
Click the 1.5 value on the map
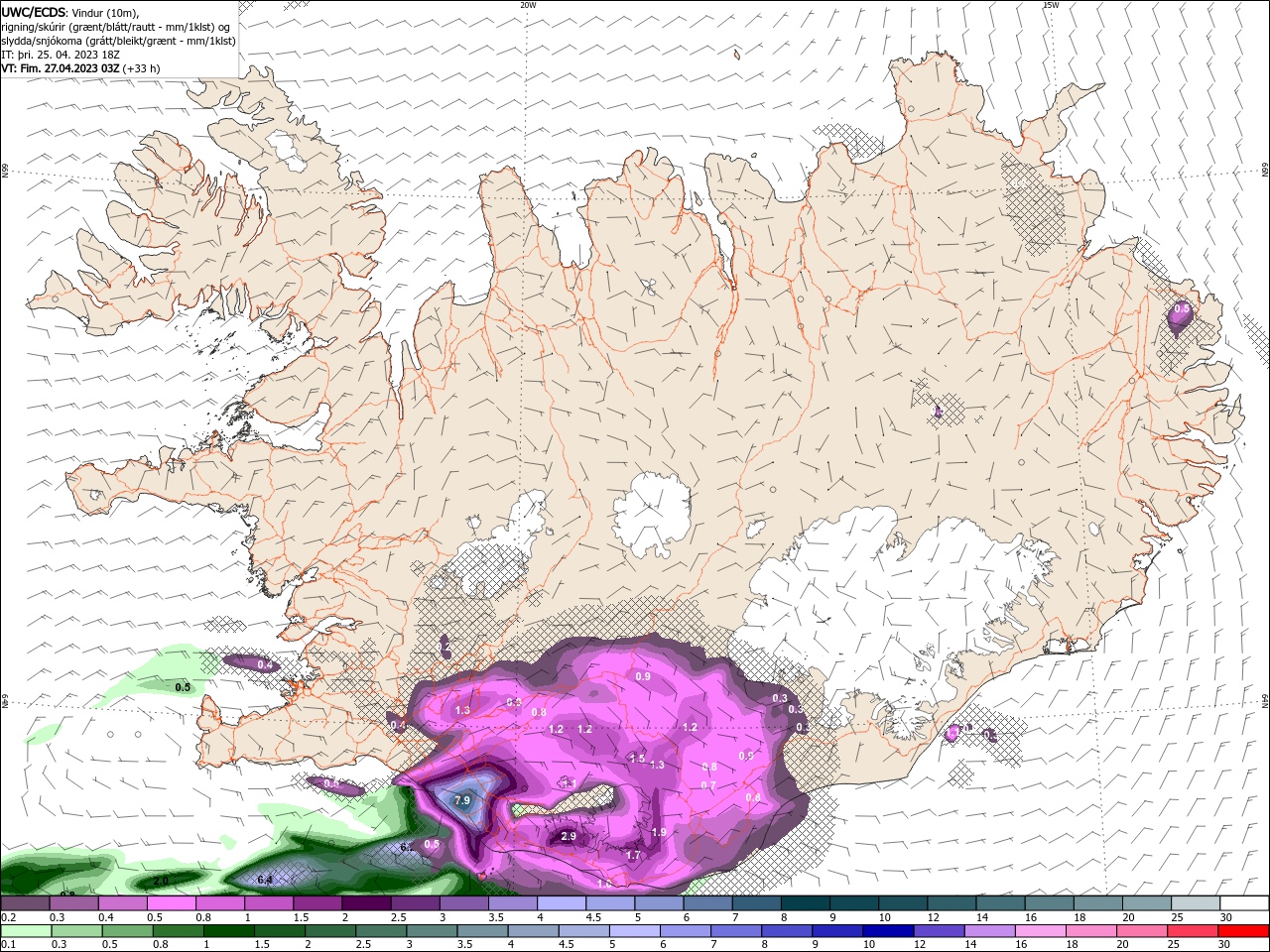[x=638, y=758]
